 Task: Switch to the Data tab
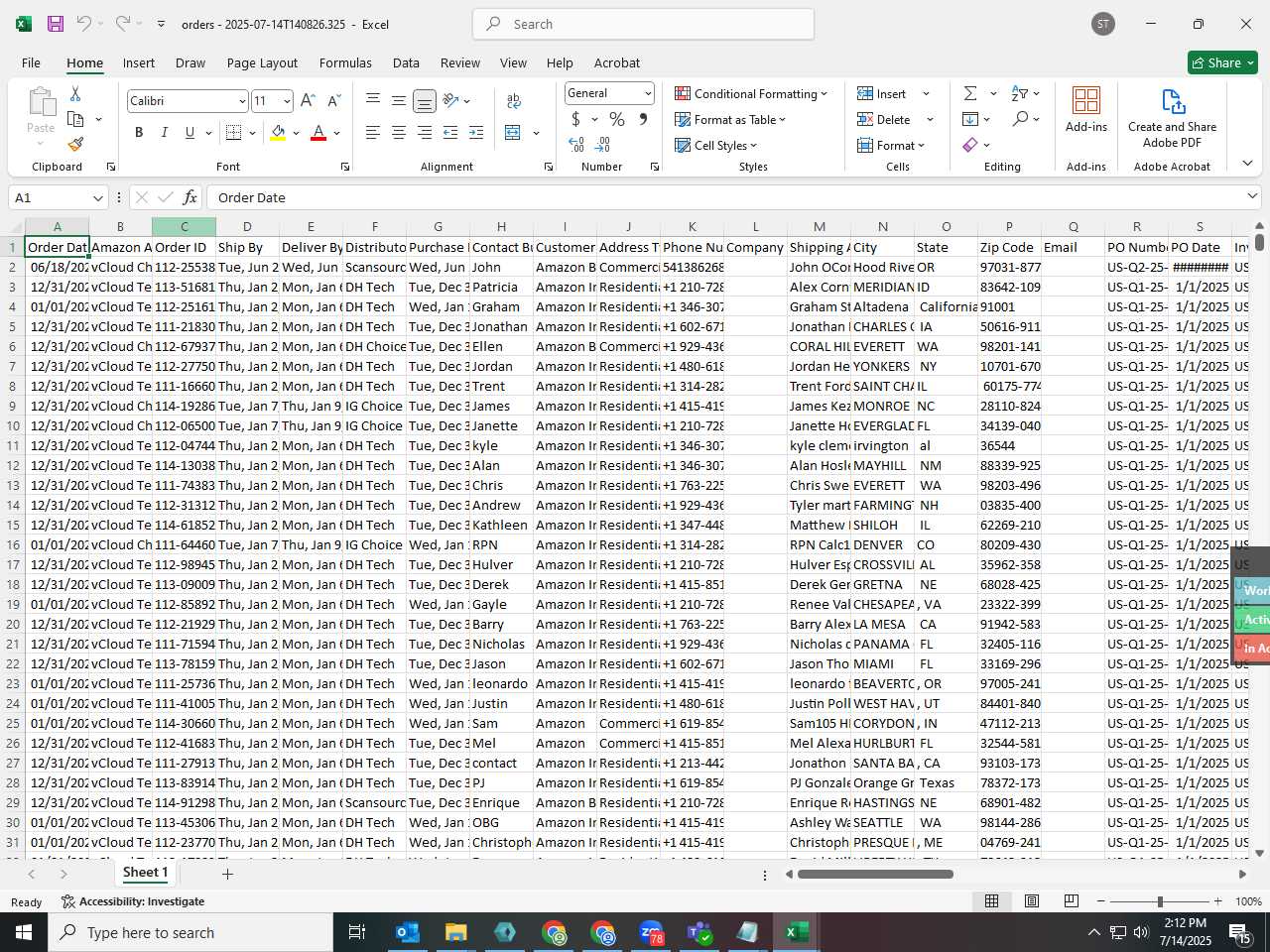(406, 62)
